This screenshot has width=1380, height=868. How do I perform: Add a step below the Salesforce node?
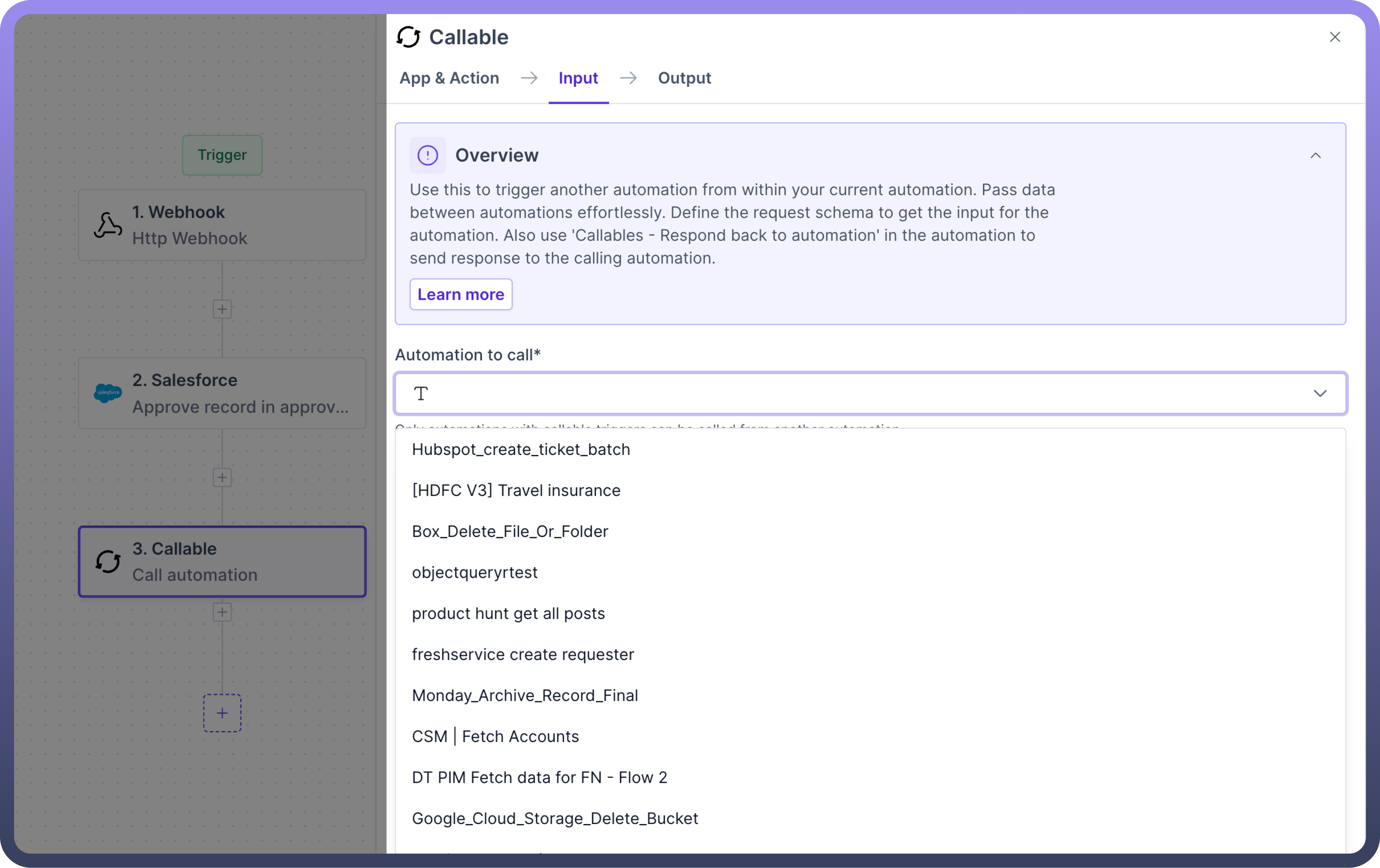222,477
